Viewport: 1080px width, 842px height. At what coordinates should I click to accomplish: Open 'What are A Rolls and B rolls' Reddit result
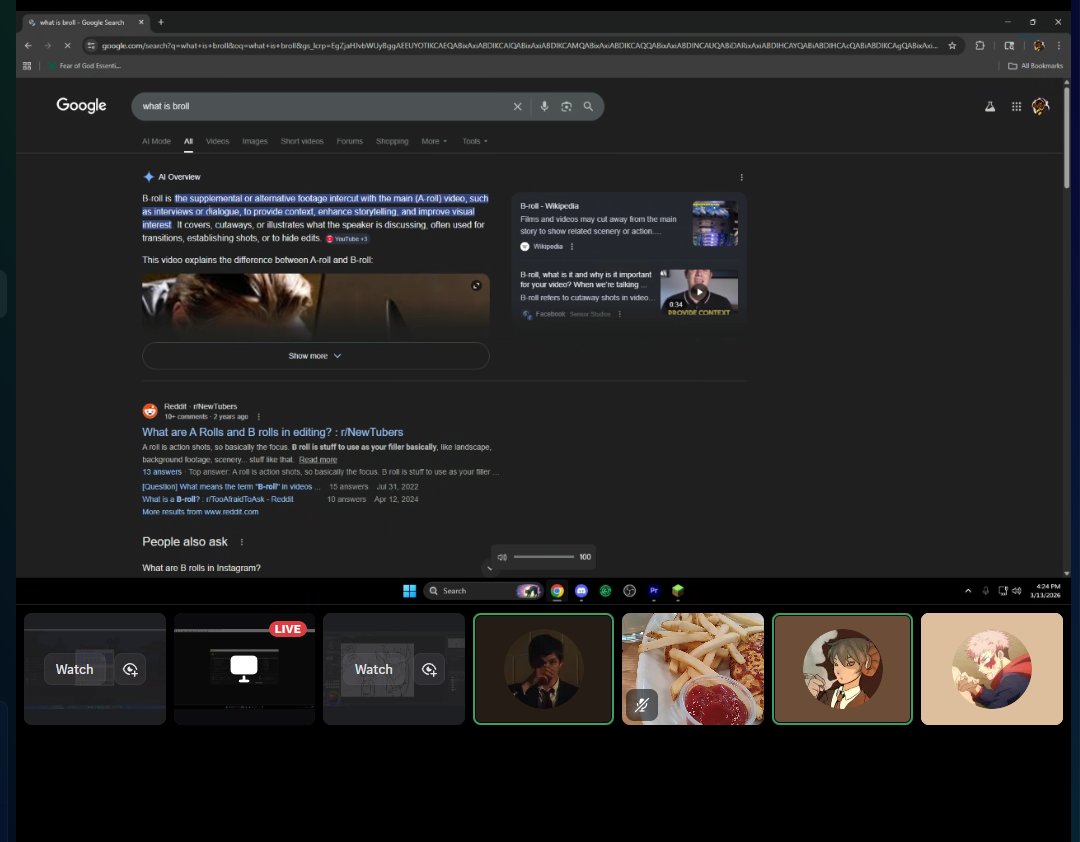click(x=273, y=432)
